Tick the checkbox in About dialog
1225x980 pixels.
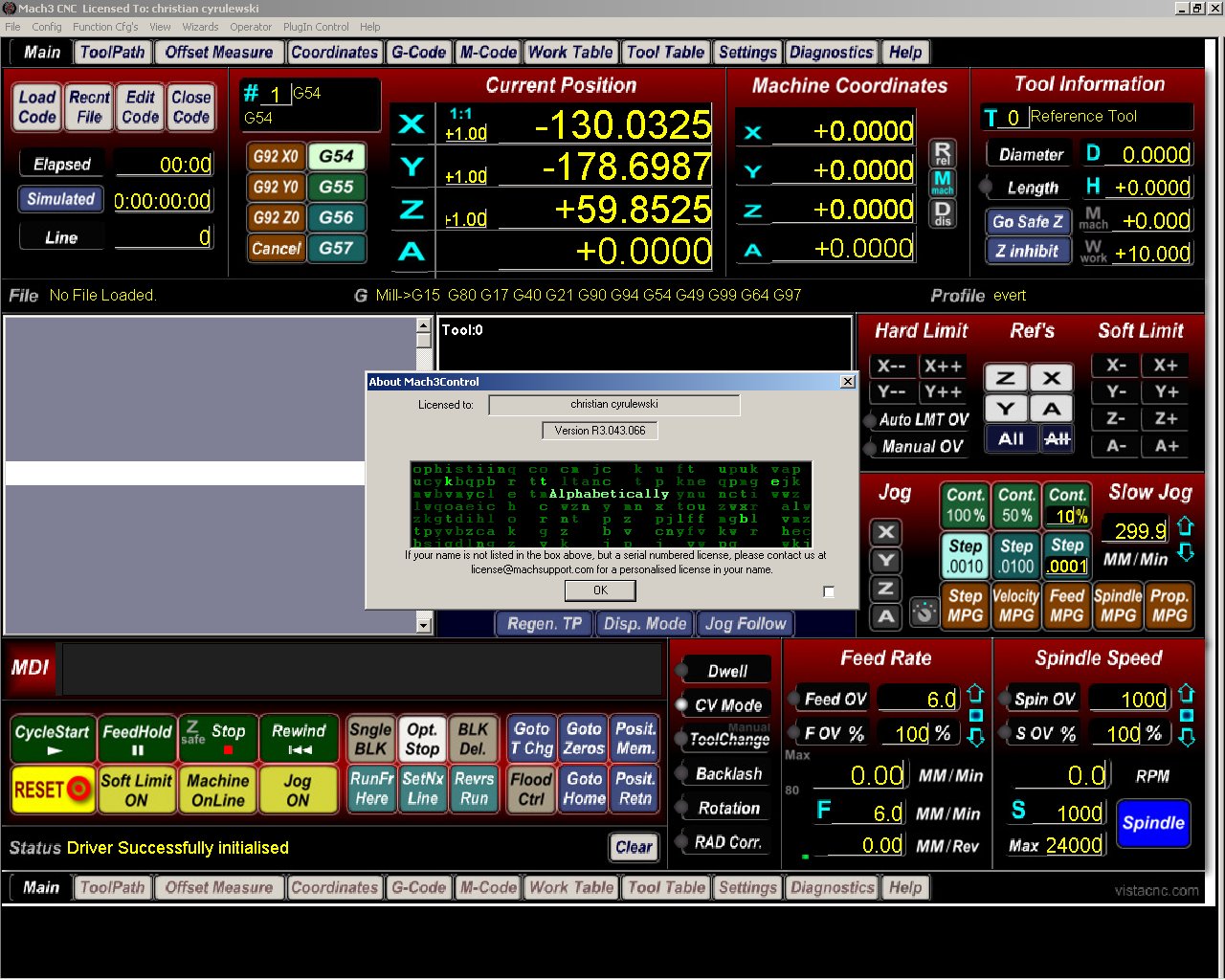pyautogui.click(x=829, y=591)
